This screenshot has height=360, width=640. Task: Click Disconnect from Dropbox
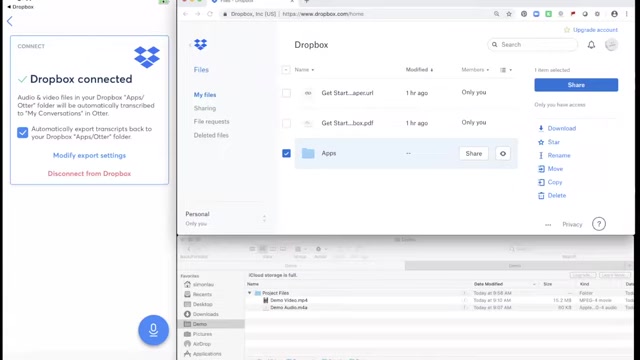point(89,173)
